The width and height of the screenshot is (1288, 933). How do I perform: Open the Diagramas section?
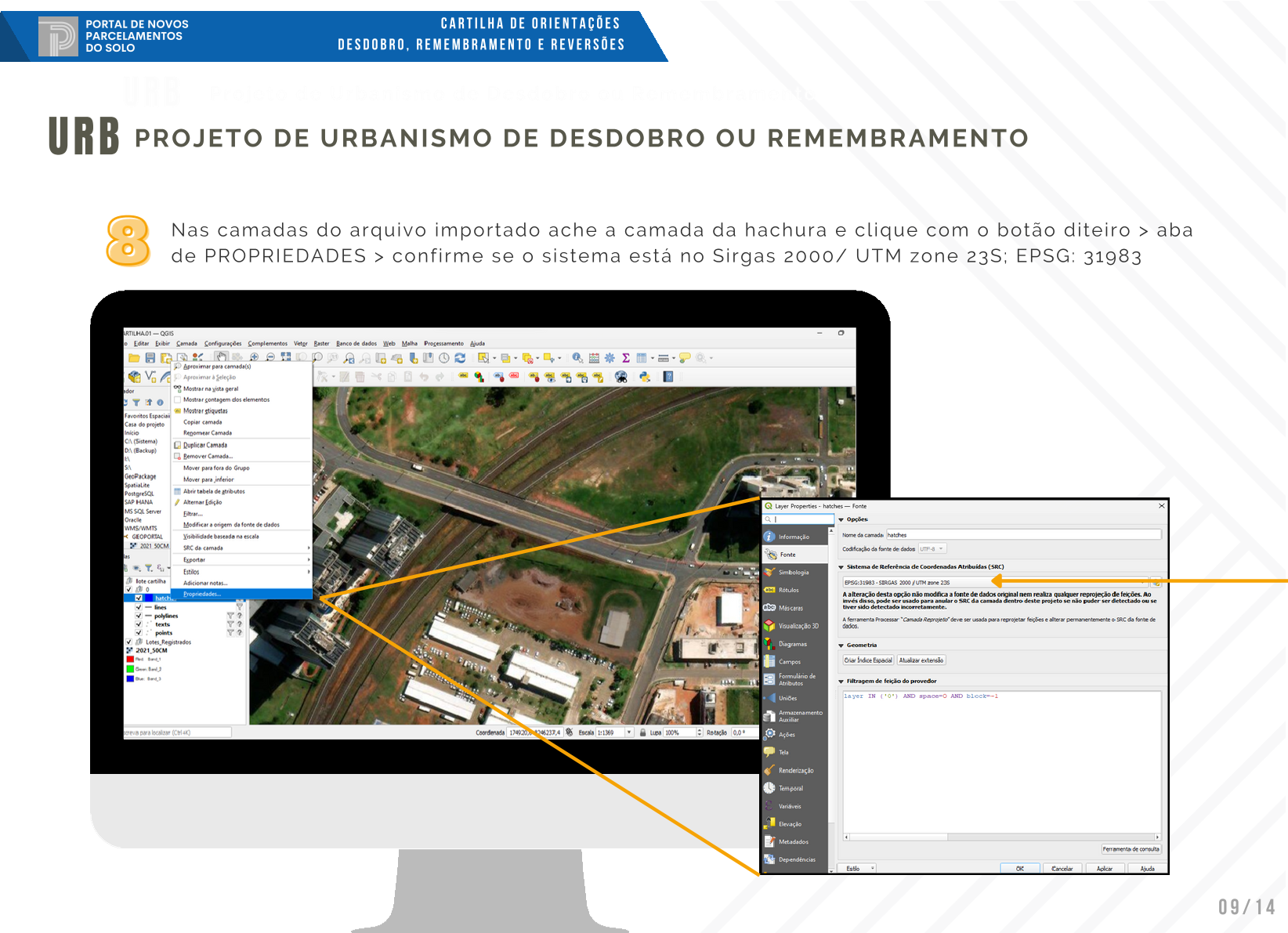point(792,644)
